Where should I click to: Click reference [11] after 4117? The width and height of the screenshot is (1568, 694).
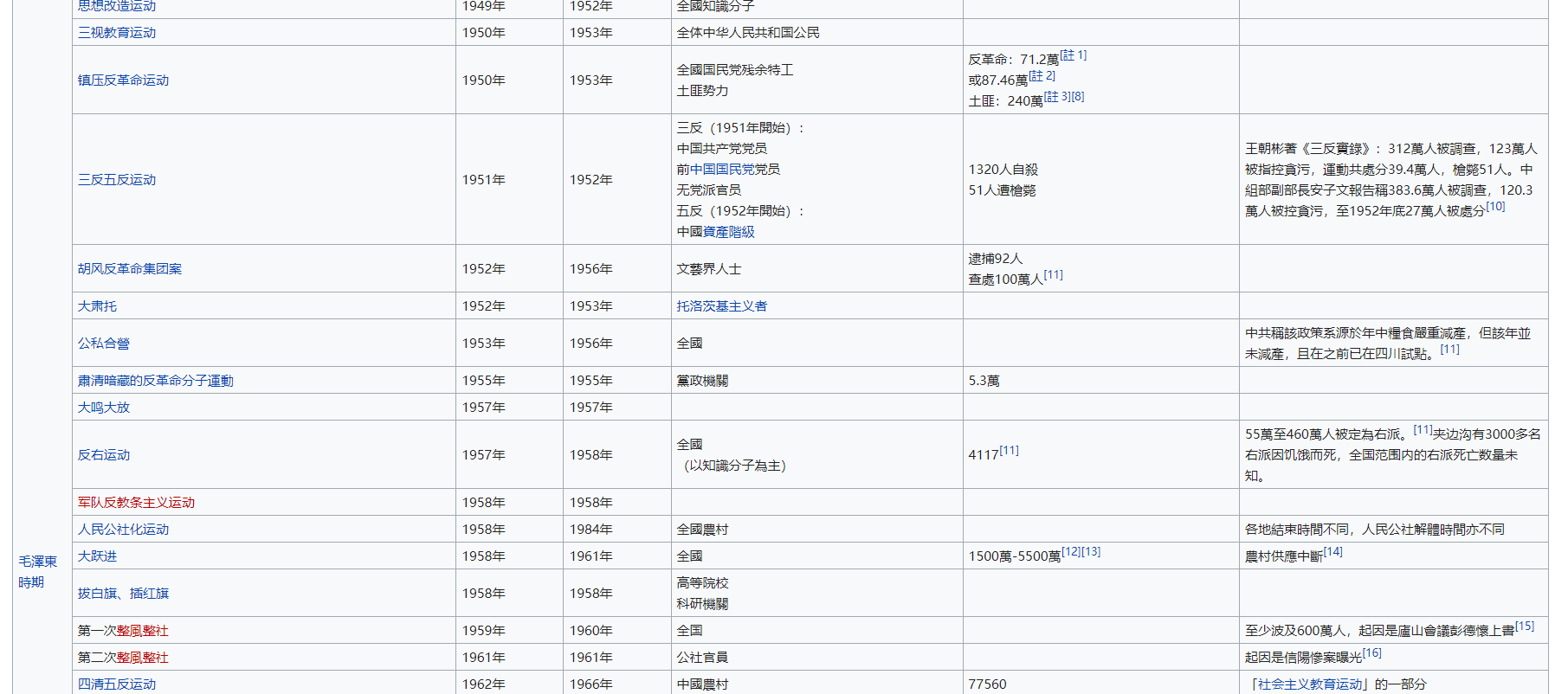pos(1009,451)
